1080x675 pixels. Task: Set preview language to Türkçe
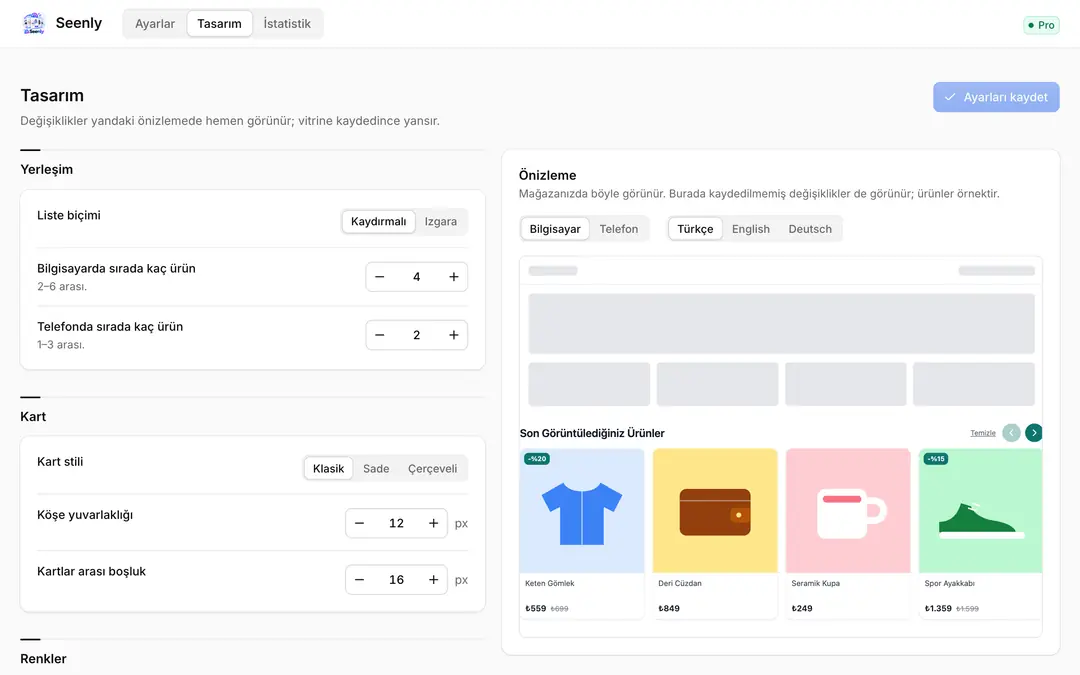pos(695,229)
